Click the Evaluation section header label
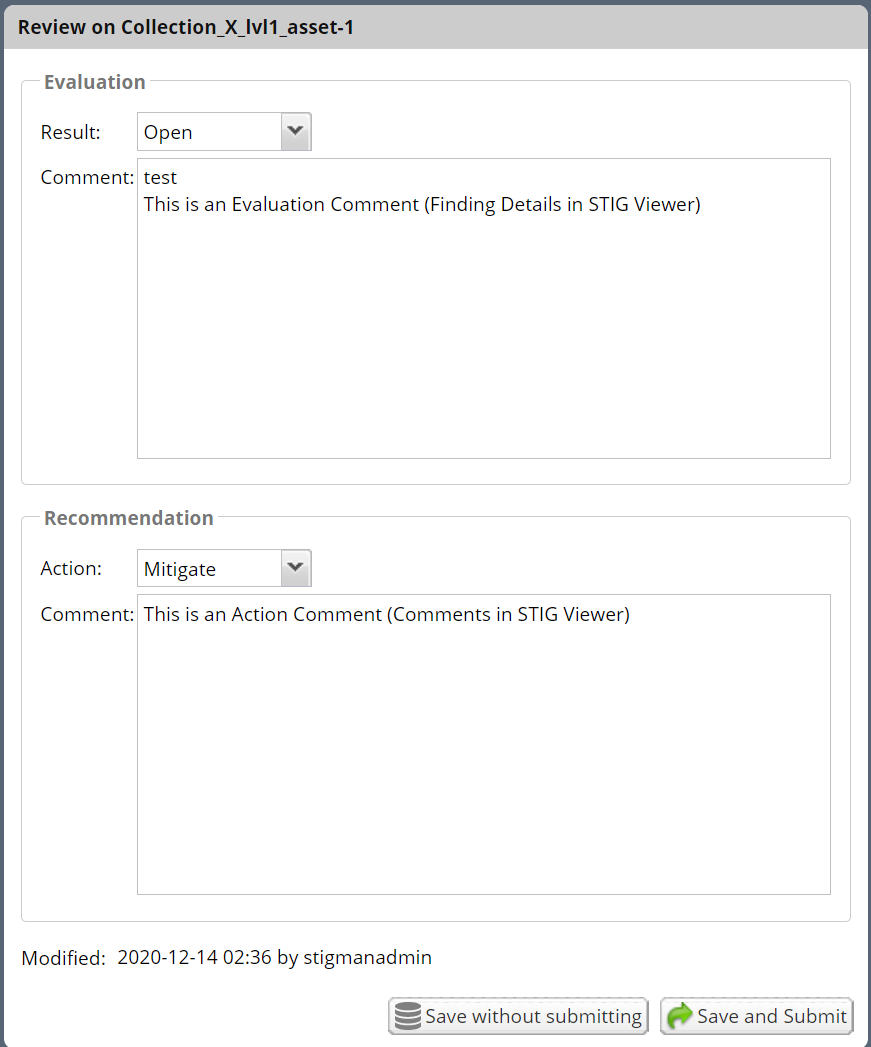The width and height of the screenshot is (871, 1047). pos(95,82)
